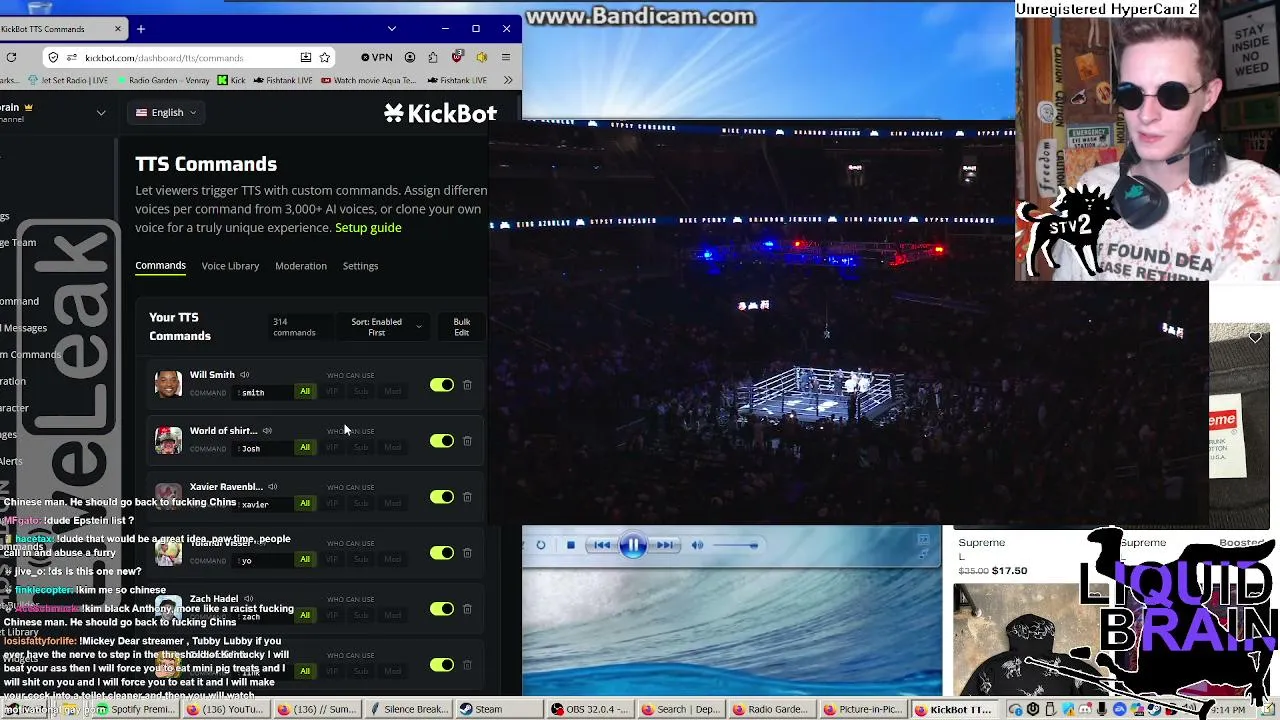Open the English language dropdown
This screenshot has height=720, width=1280.
click(166, 113)
